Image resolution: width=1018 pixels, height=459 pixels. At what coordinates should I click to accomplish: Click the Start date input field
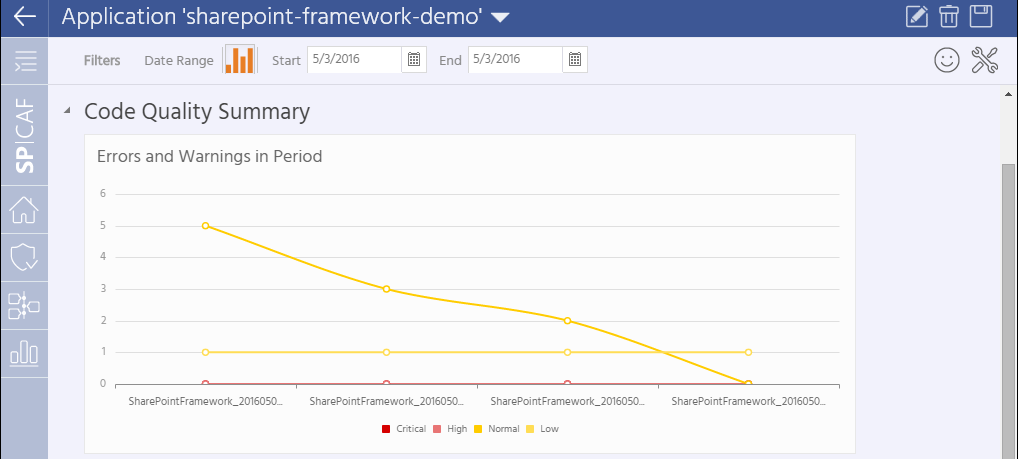(x=354, y=60)
